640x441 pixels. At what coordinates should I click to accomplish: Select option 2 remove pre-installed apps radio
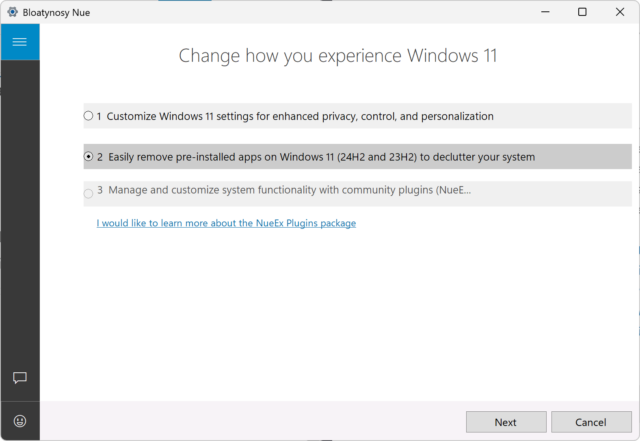coord(88,156)
